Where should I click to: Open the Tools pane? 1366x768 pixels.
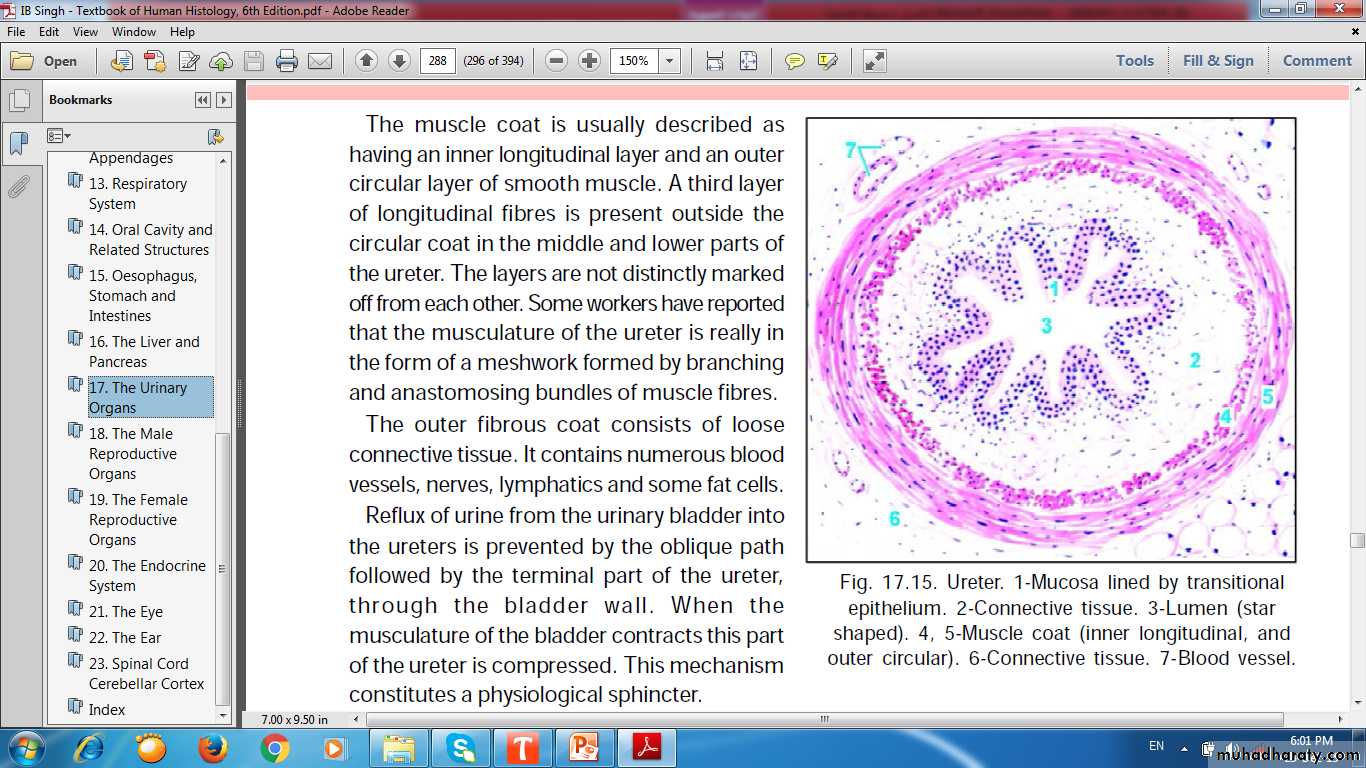(1135, 61)
